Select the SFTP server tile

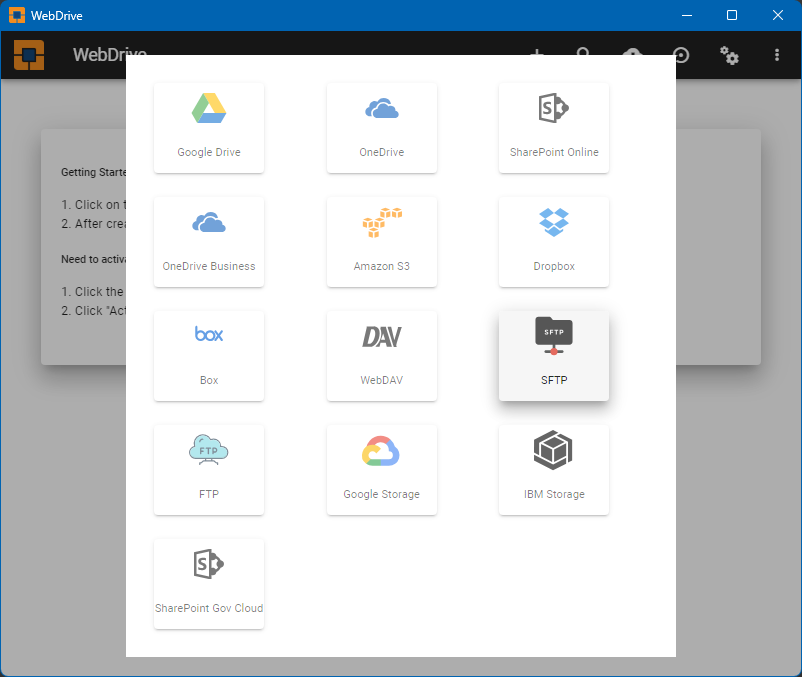[554, 355]
